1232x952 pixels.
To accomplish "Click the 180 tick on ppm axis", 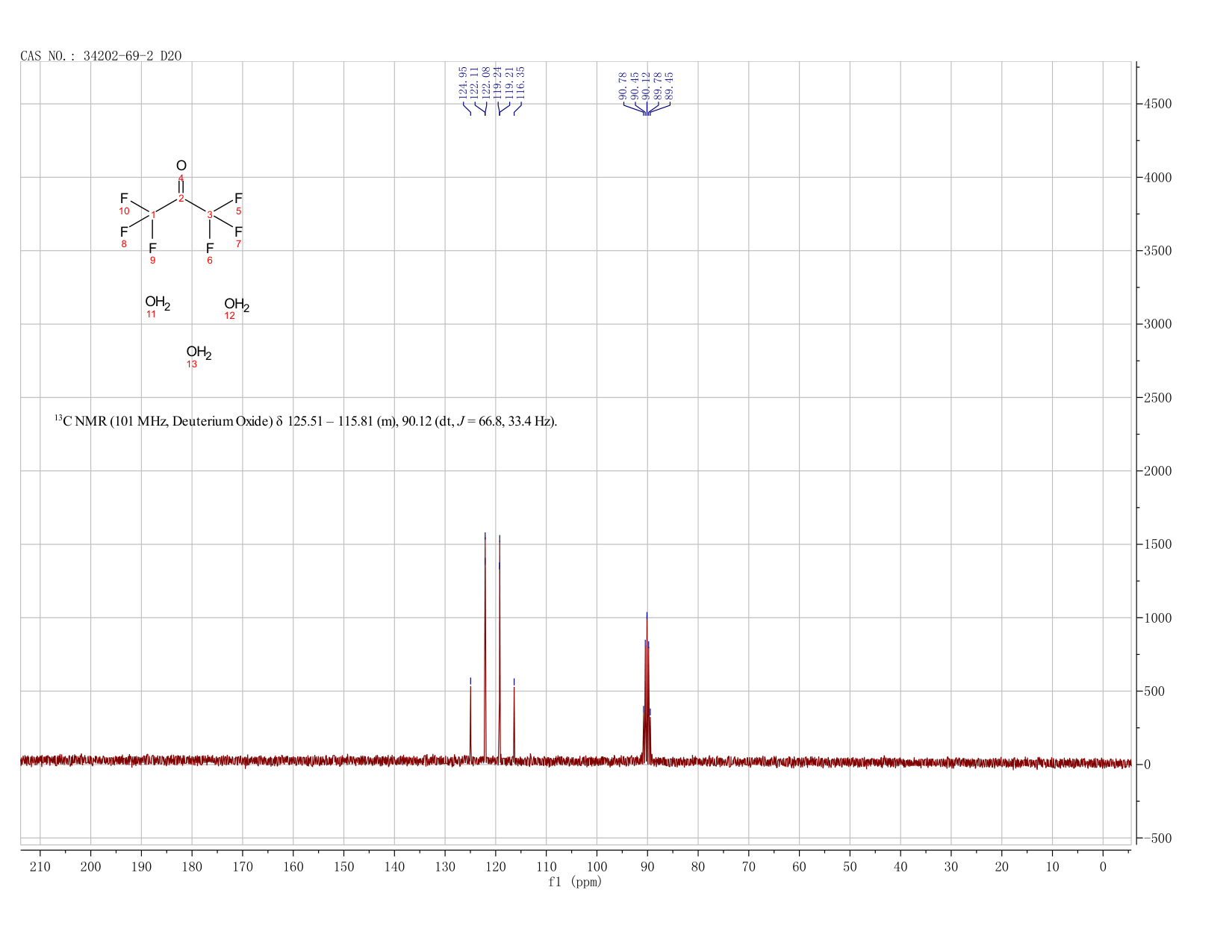I will pos(192,866).
